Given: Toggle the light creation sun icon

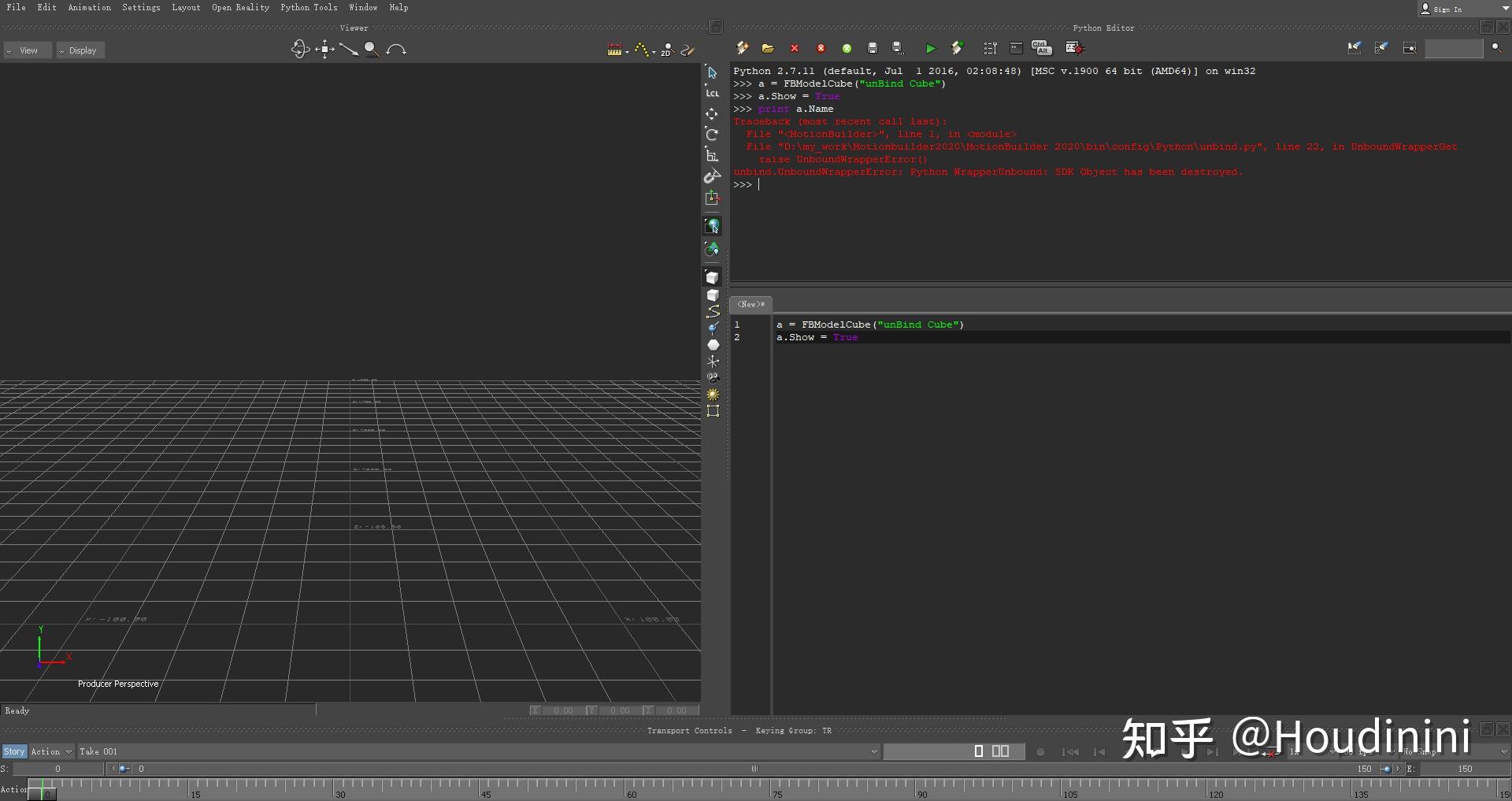Looking at the screenshot, I should tap(713, 394).
